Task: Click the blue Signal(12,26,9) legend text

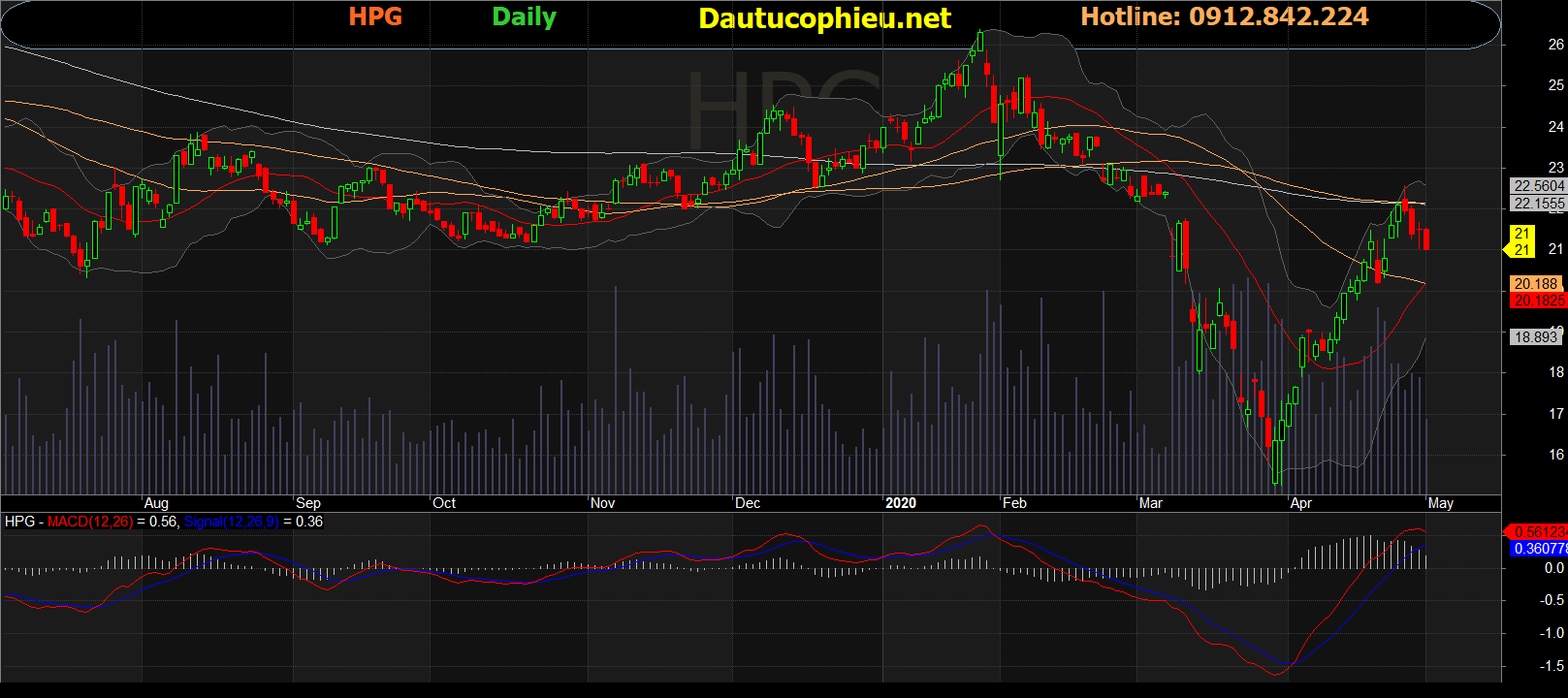Action: point(231,522)
